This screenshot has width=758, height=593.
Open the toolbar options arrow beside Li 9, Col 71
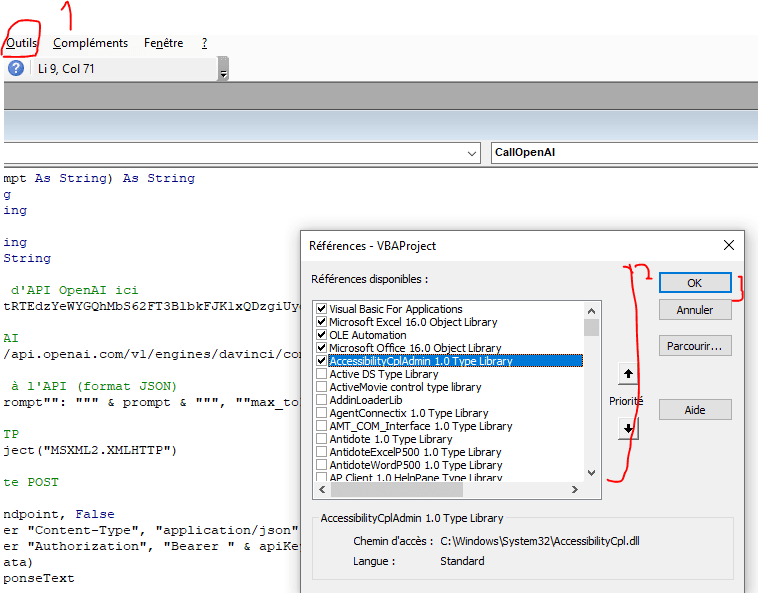coord(223,70)
